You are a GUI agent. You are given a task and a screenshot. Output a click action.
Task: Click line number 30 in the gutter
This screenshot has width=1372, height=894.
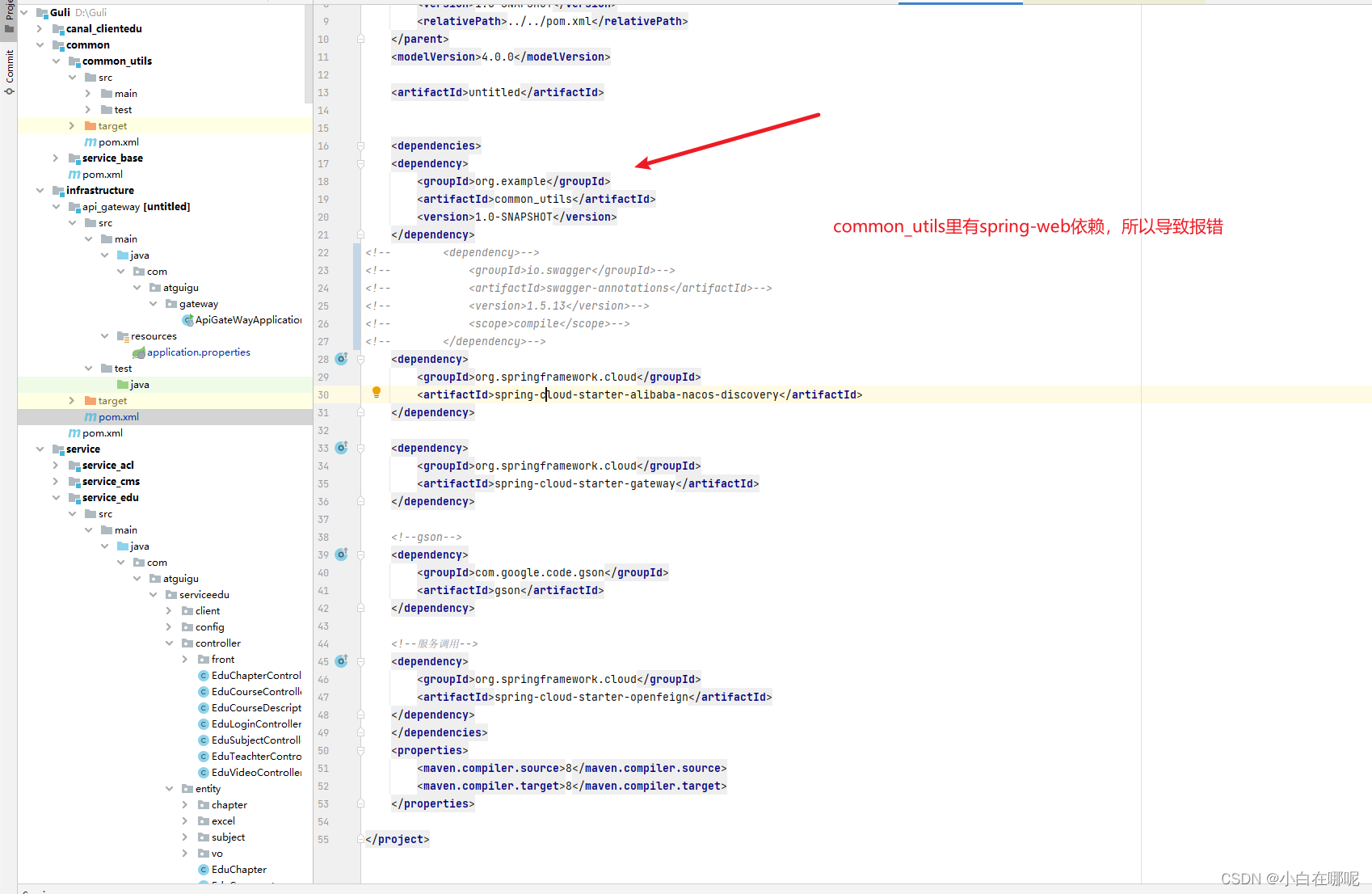point(322,394)
